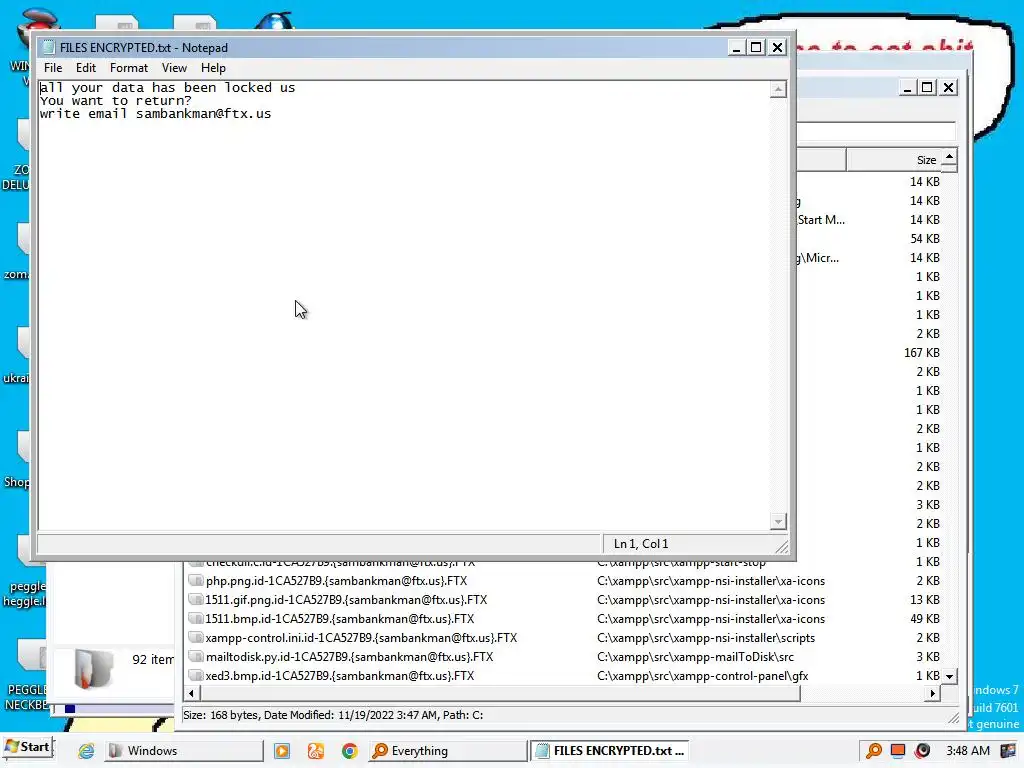The width and height of the screenshot is (1024, 768).
Task: Click Everything horizontal scrollbar right arrow
Action: 933,694
